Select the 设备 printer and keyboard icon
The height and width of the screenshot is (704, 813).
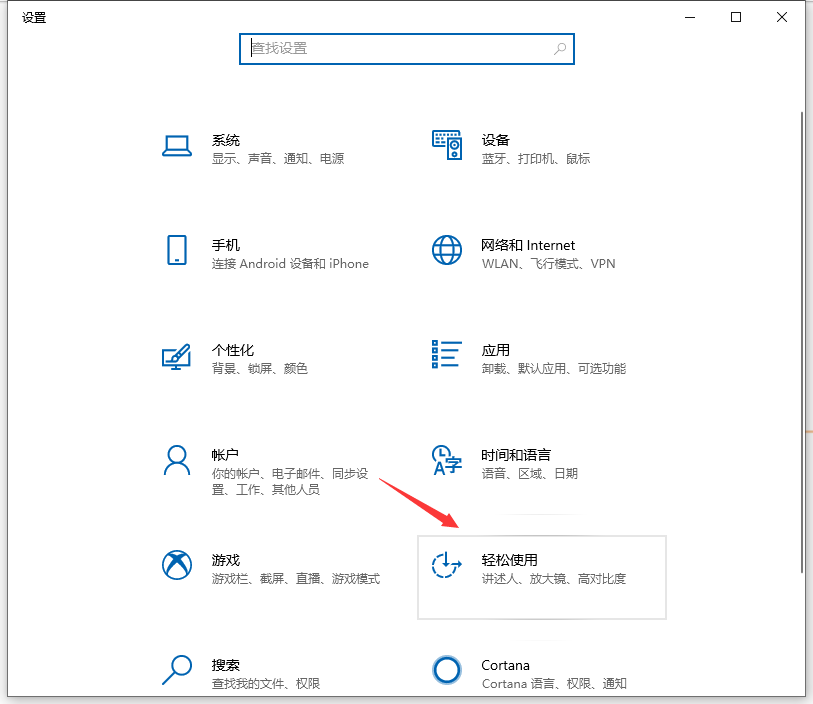coord(447,145)
